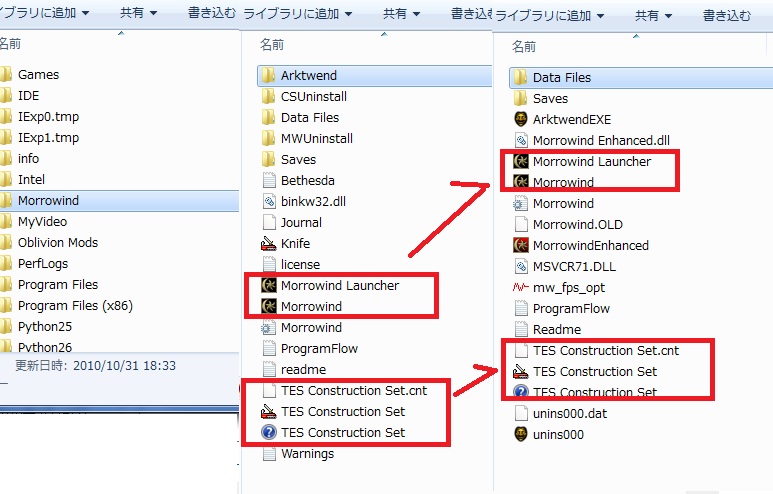Click the license file name
This screenshot has width=773, height=494.
pos(300,265)
